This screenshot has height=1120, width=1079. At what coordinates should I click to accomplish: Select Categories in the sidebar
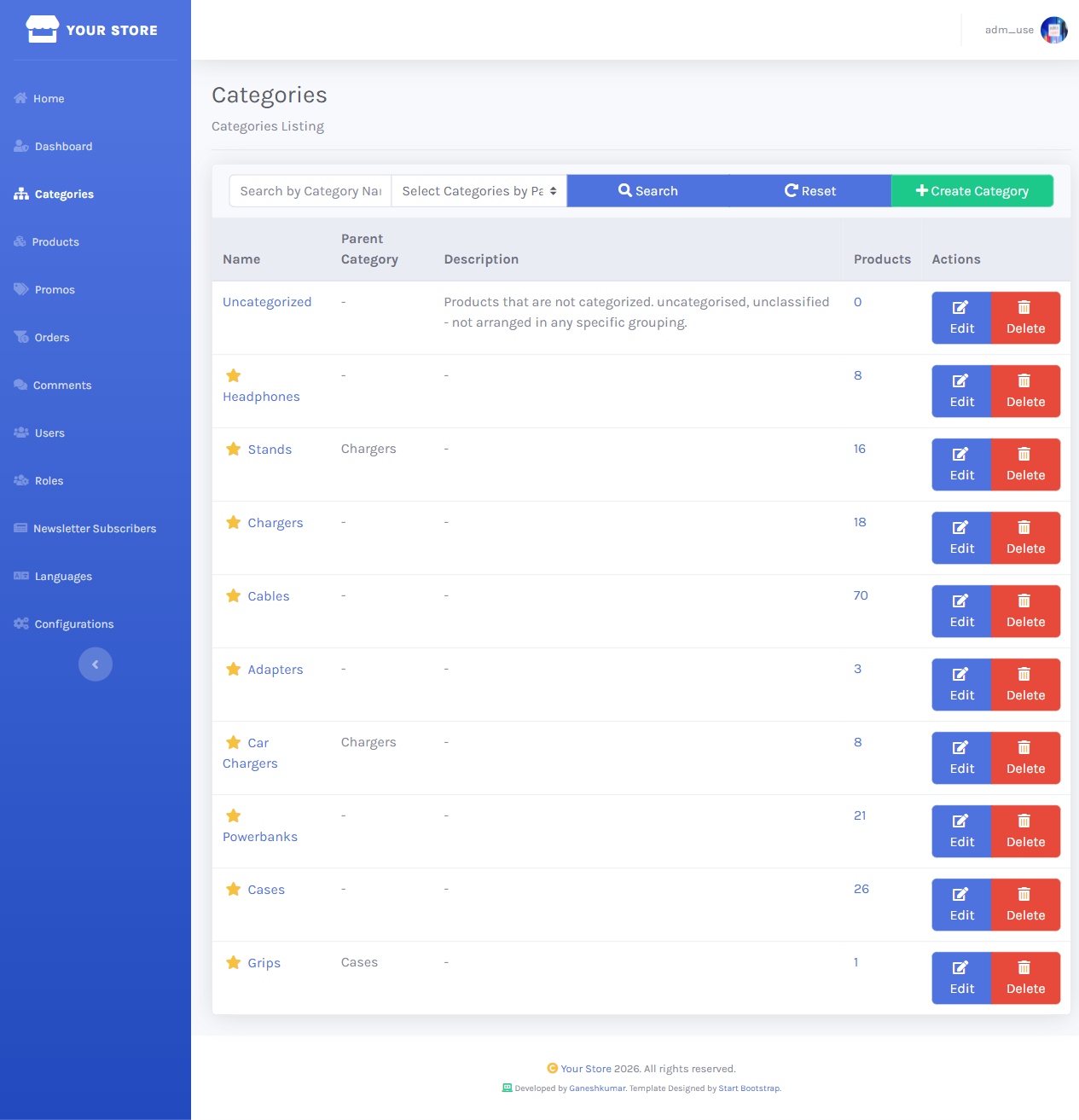(x=54, y=194)
